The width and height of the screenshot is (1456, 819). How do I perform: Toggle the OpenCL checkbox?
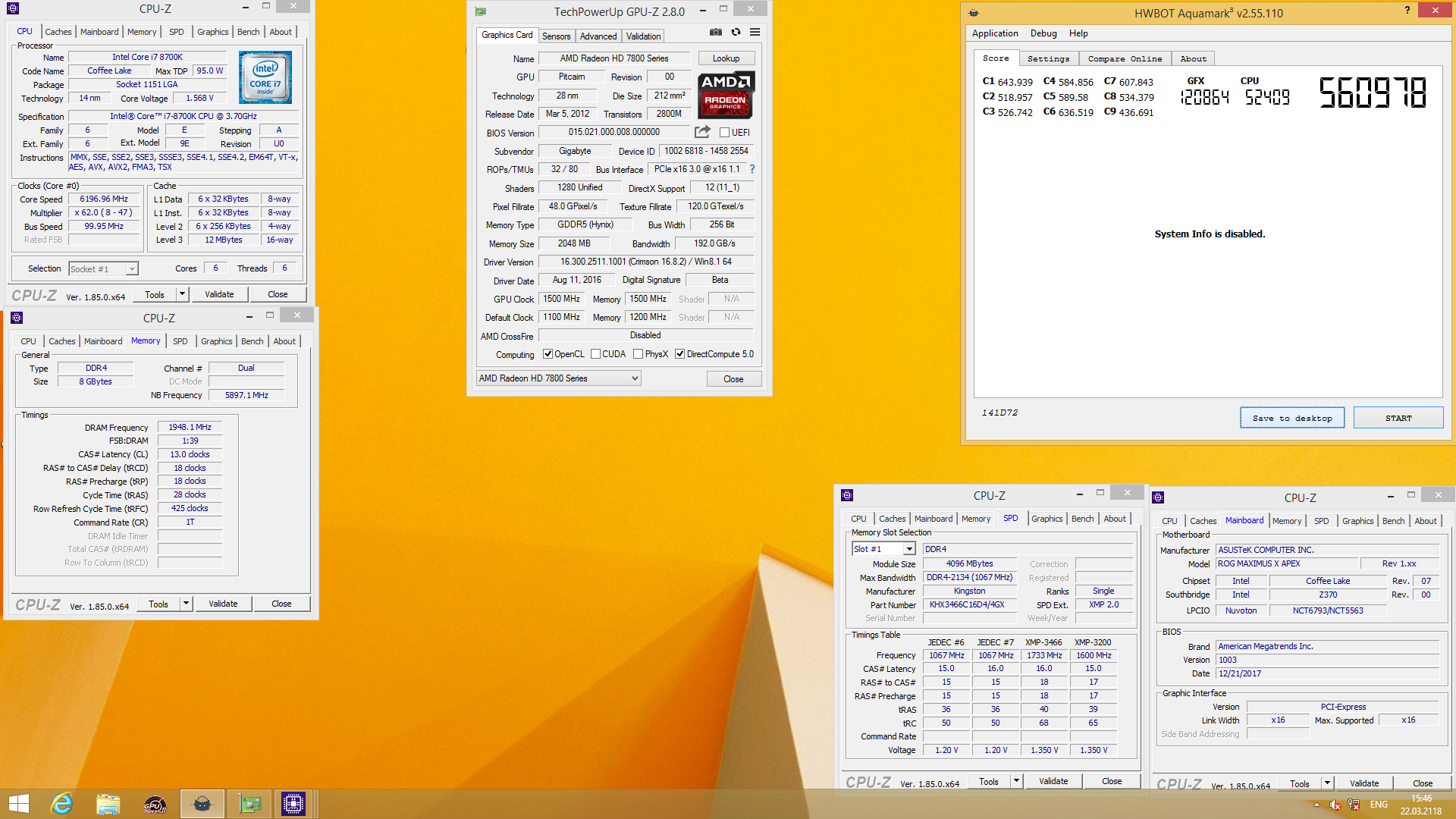click(548, 354)
